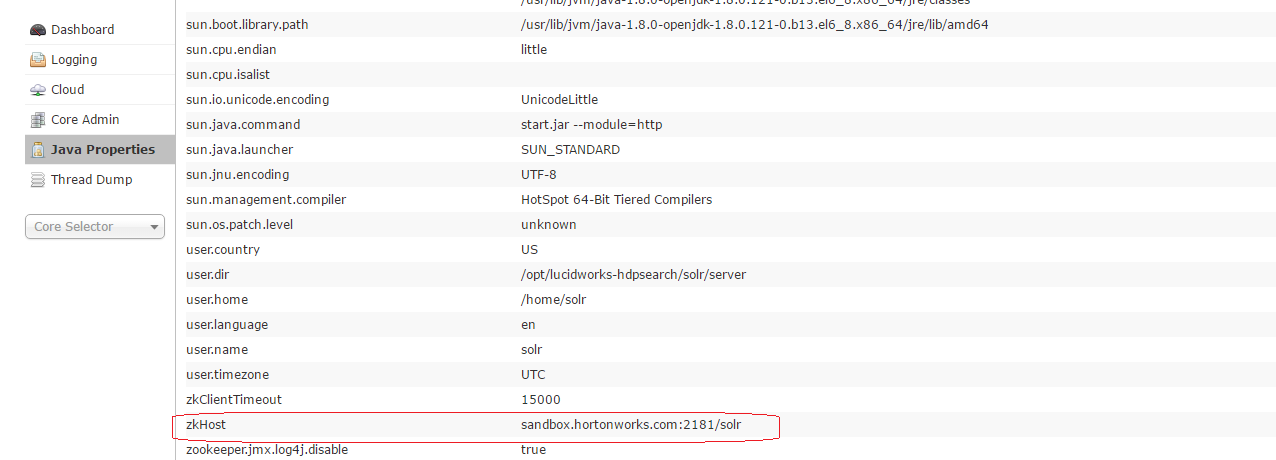This screenshot has height=460, width=1276.
Task: Click the start.jar --module=http value
Action: tap(591, 125)
